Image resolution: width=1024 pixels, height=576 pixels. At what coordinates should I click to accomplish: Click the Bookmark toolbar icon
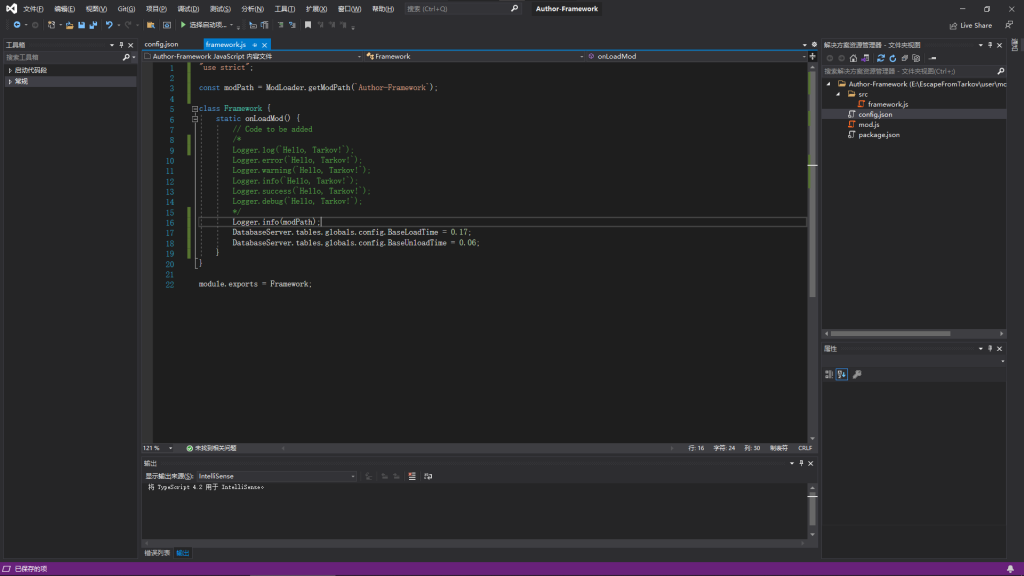[x=308, y=25]
